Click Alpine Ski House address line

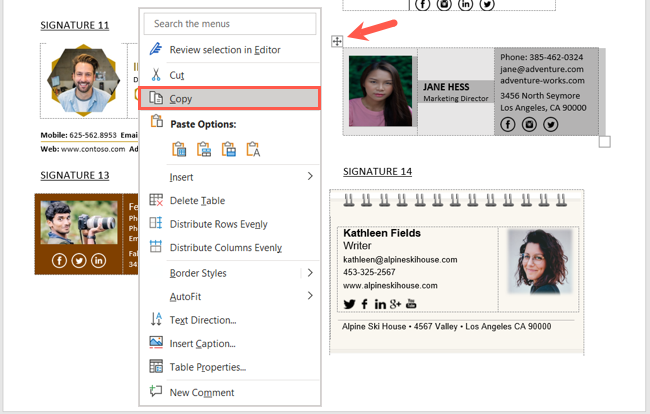coord(446,327)
